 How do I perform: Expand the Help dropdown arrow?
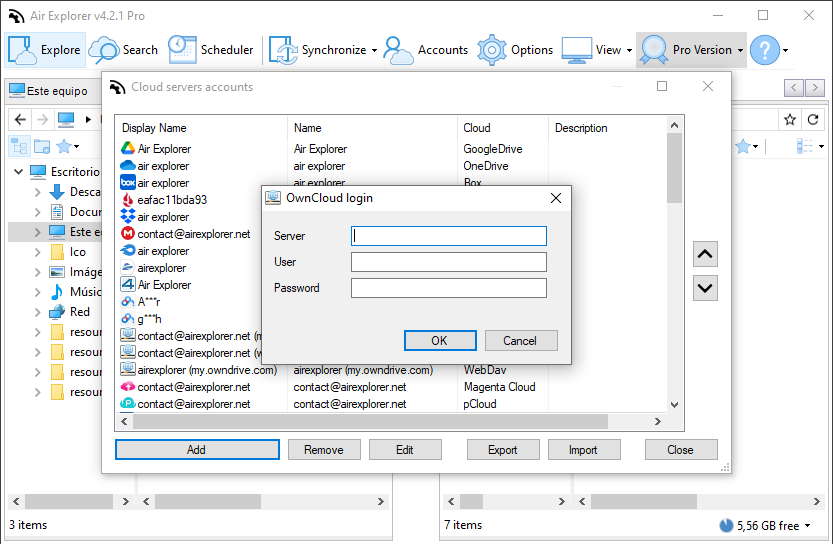tap(786, 50)
